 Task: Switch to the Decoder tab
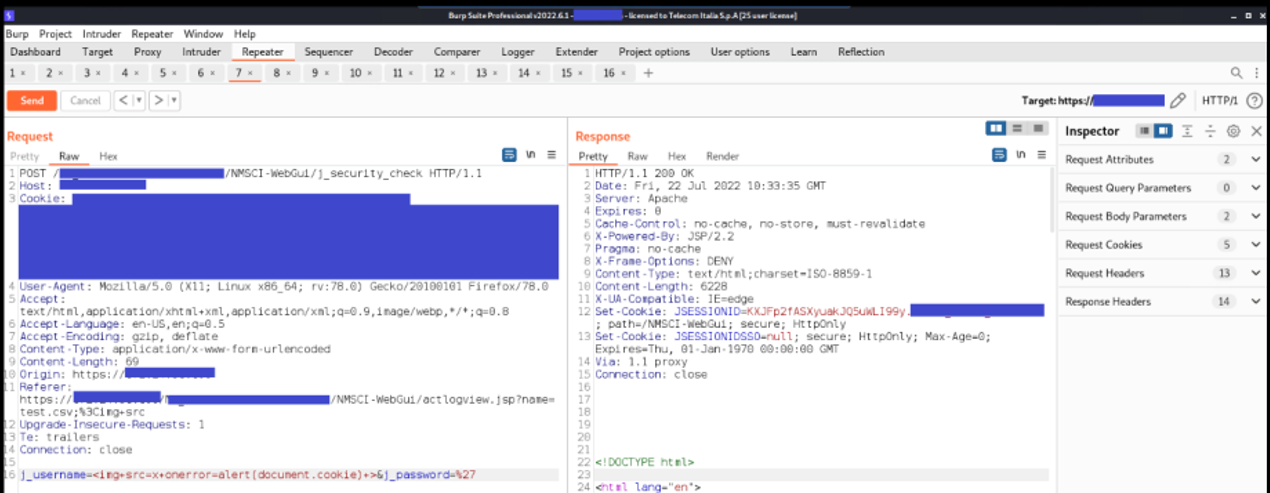(393, 52)
